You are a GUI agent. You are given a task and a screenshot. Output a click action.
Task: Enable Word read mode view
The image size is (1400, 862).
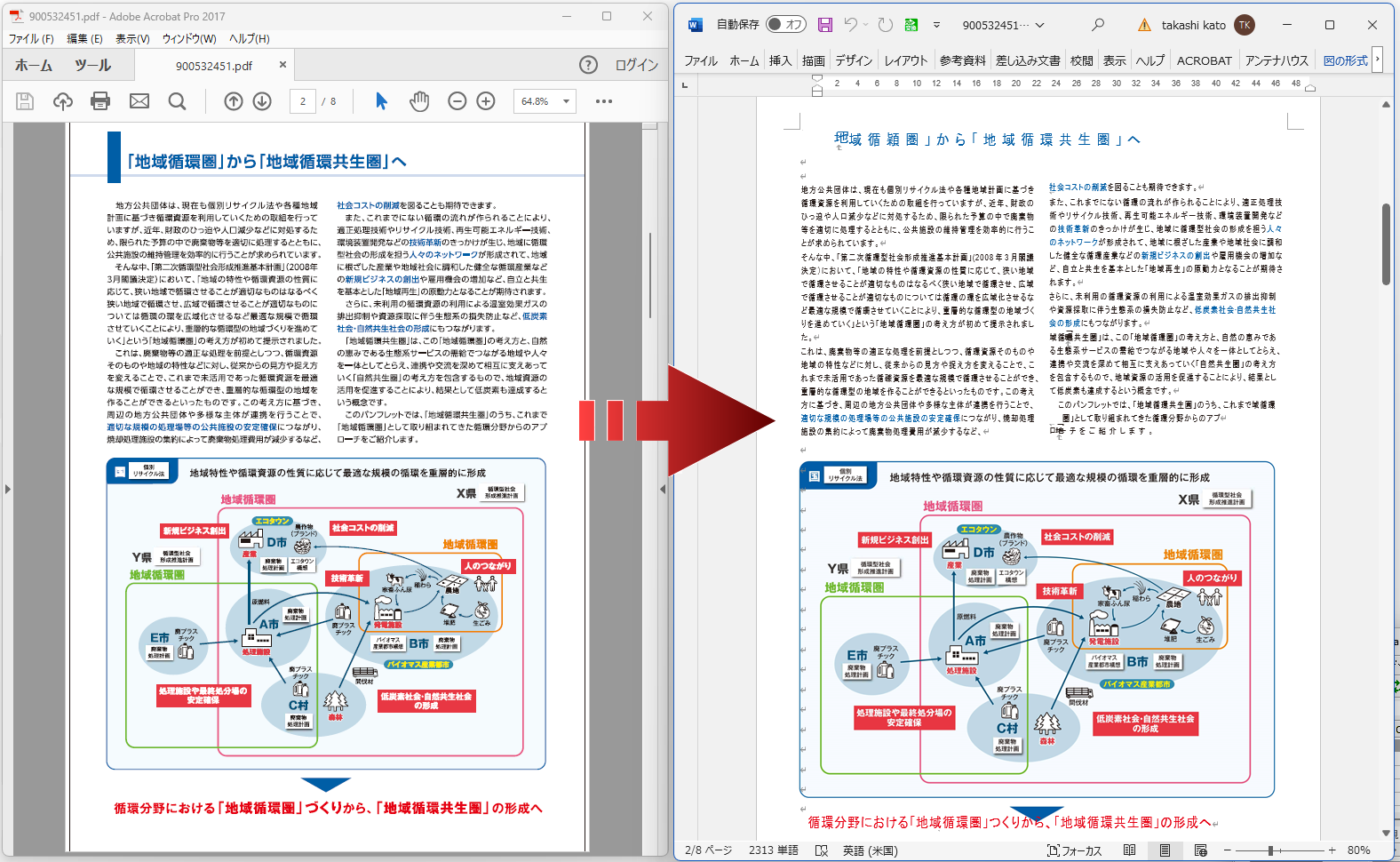pos(1129,850)
